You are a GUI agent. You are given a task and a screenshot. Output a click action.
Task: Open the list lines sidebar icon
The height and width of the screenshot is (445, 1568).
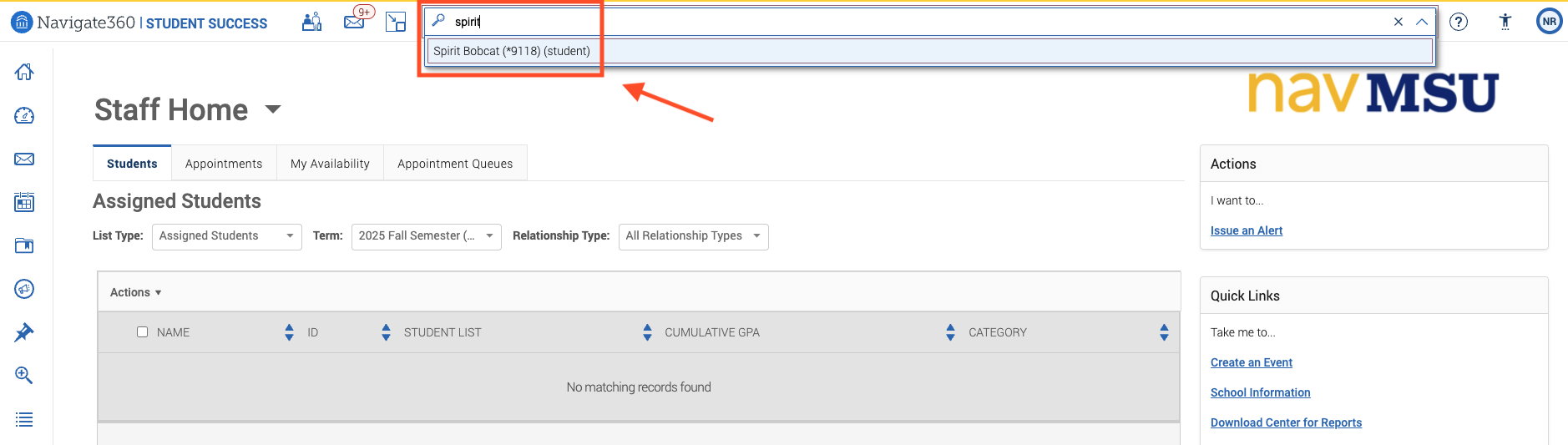click(24, 419)
